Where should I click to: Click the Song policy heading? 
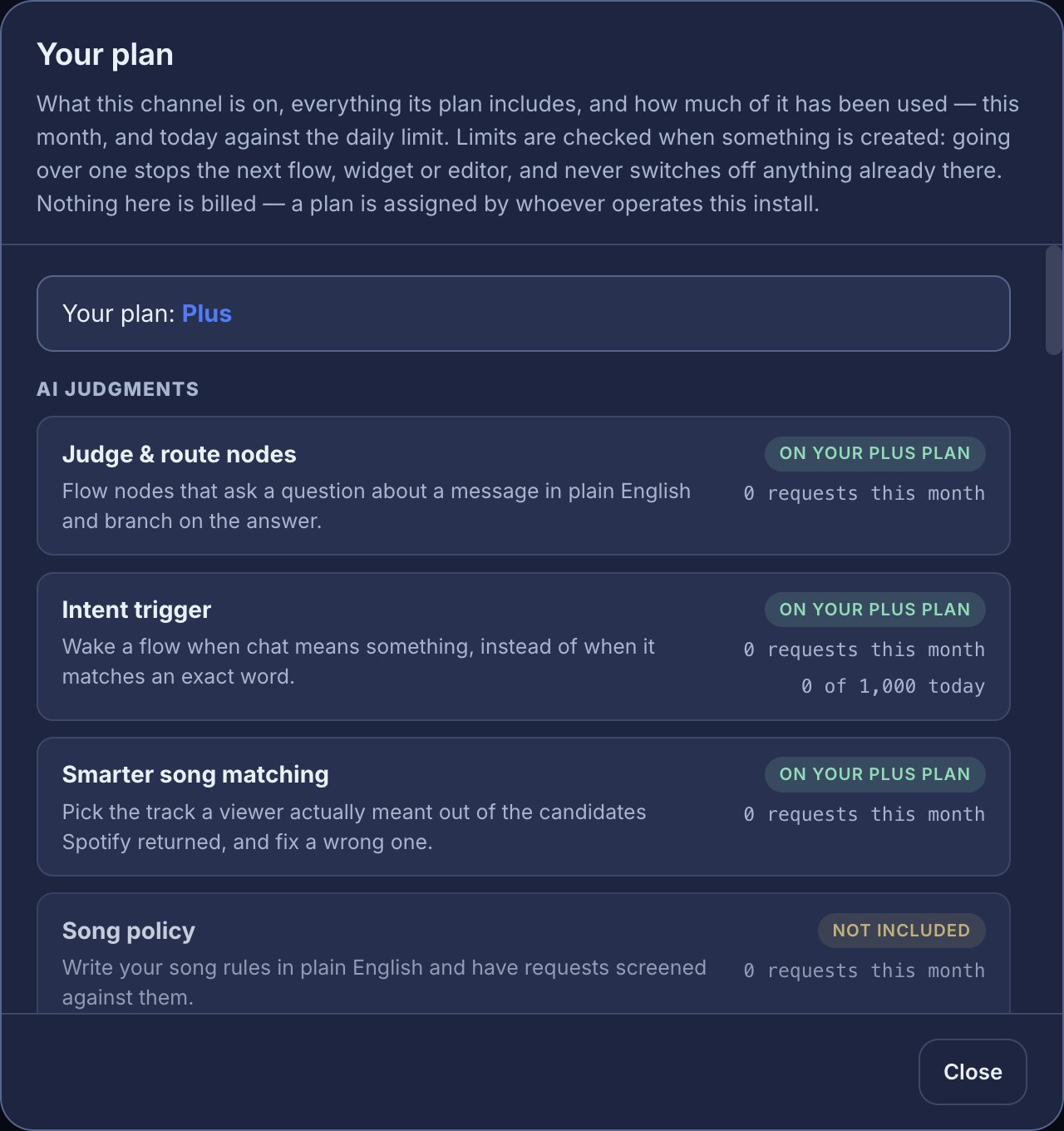tap(129, 931)
